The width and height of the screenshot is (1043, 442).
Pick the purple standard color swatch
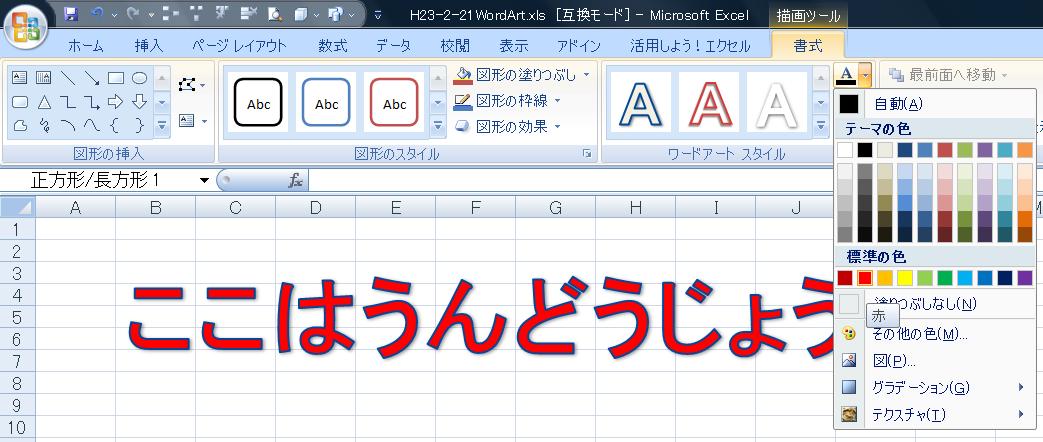1025,277
